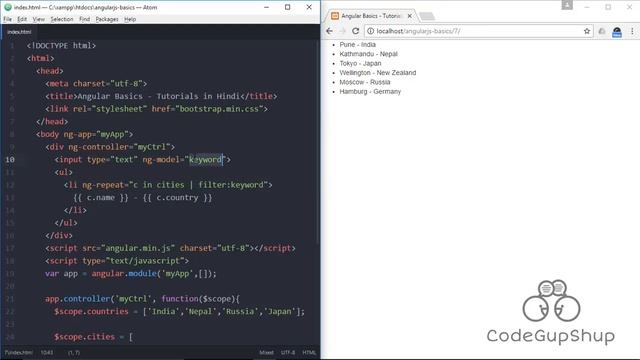
Task: Click the ng-controller myCtrl attribute
Action: coord(119,147)
